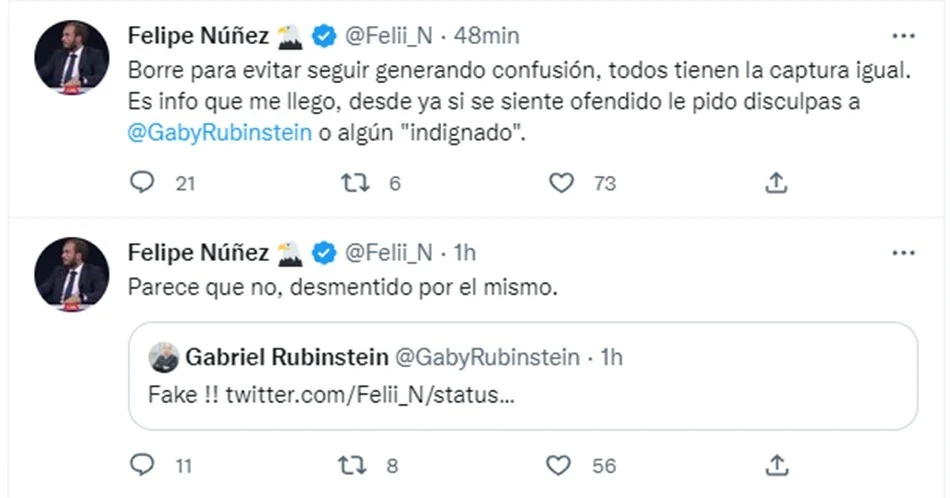950x498 pixels.
Task: Open Felipe Núñez avatar on second tweet
Action: pyautogui.click(x=71, y=272)
